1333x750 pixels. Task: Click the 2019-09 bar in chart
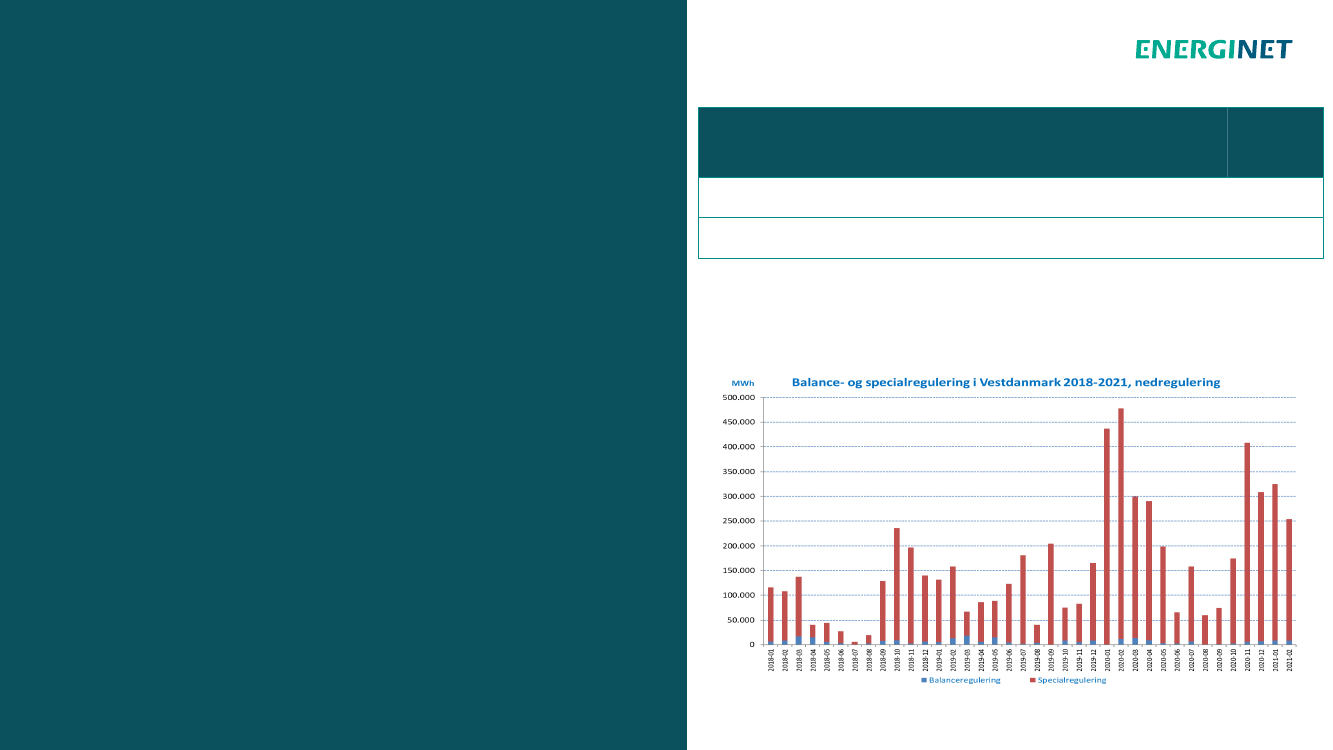point(1051,593)
